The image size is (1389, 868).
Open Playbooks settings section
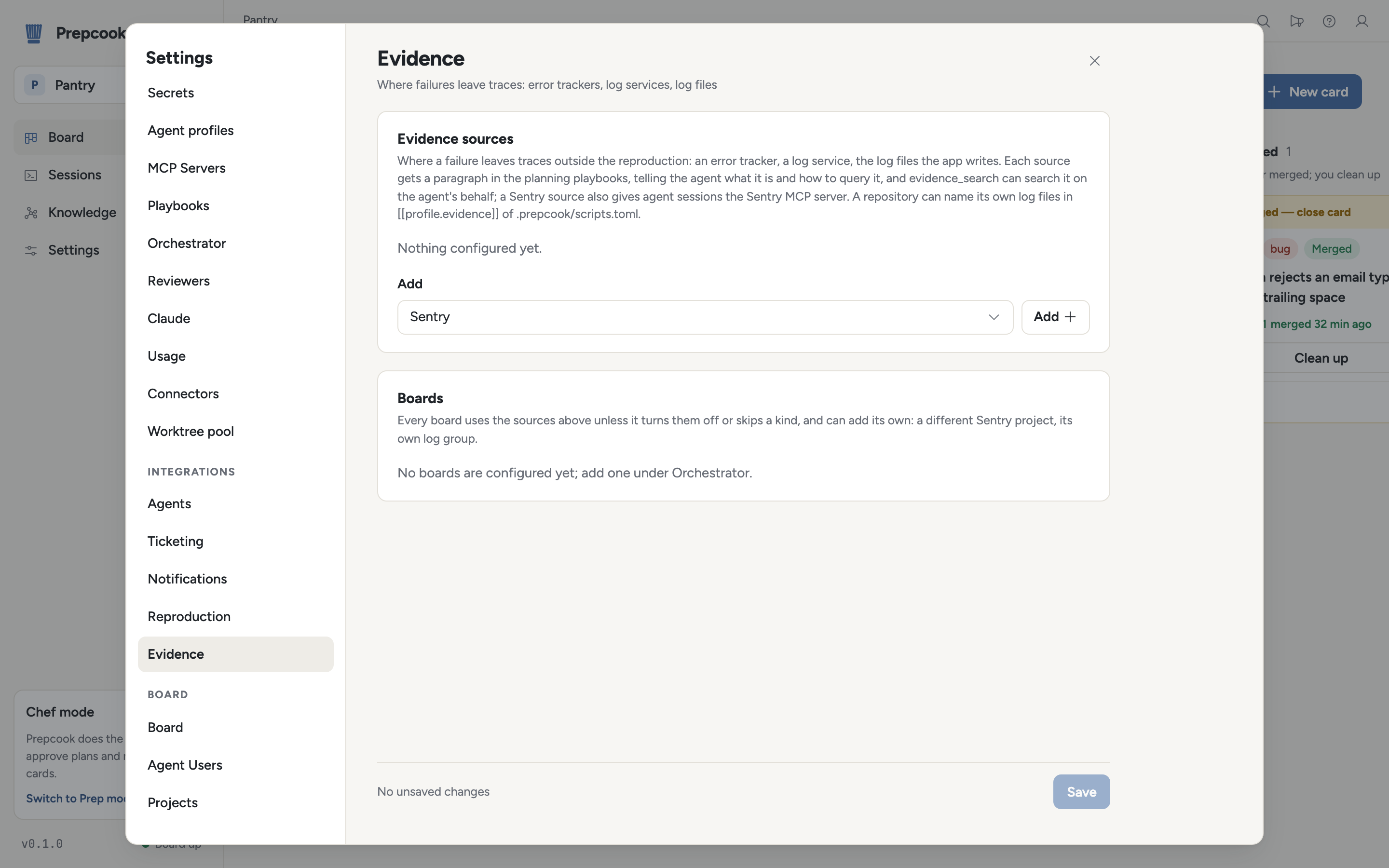235,205
